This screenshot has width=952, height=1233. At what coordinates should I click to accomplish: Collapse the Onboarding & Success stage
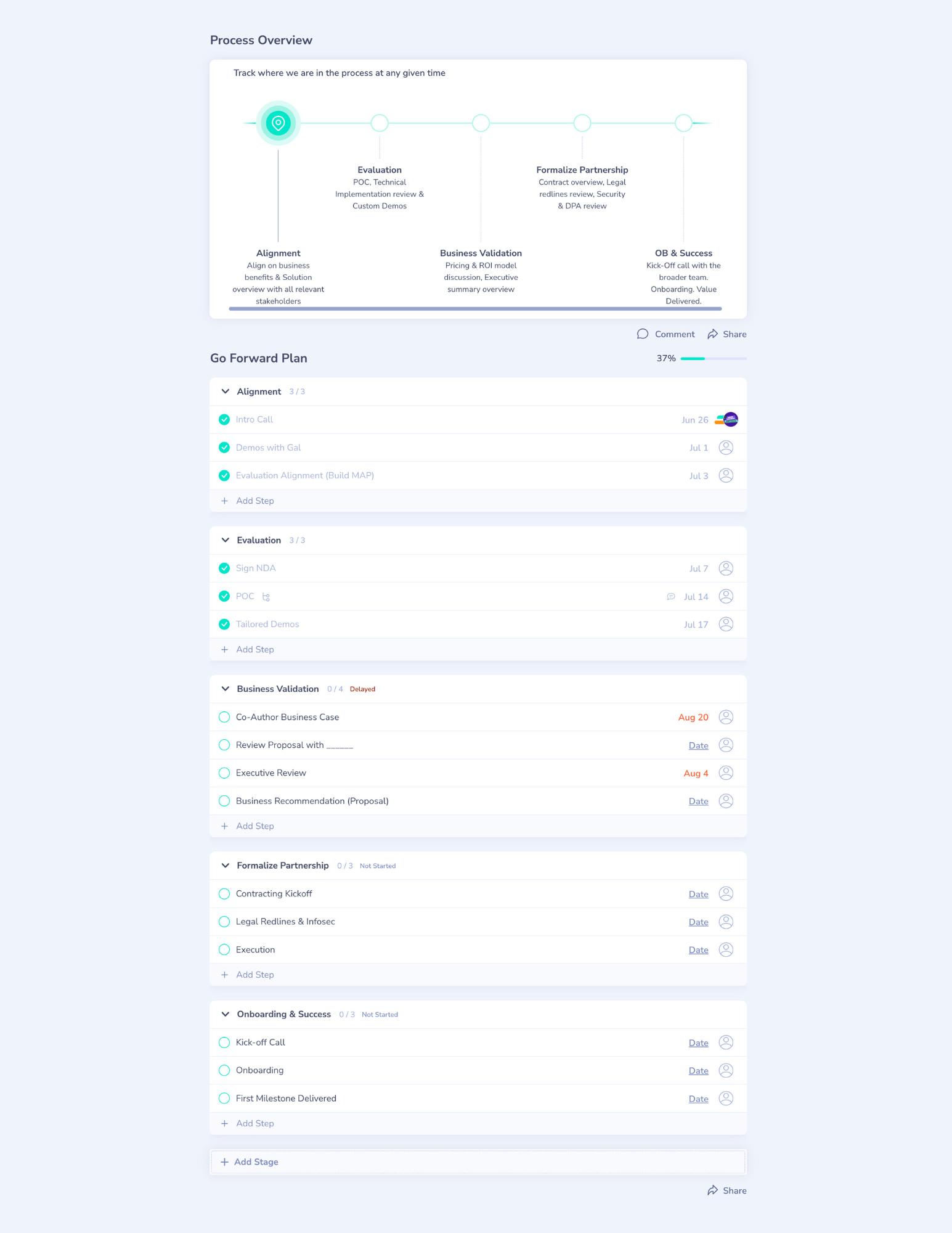[226, 1014]
